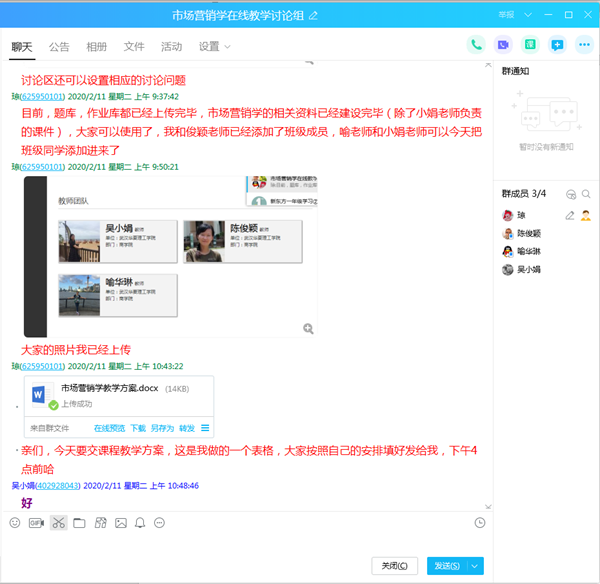Switch to the 公告 tab

click(59, 47)
